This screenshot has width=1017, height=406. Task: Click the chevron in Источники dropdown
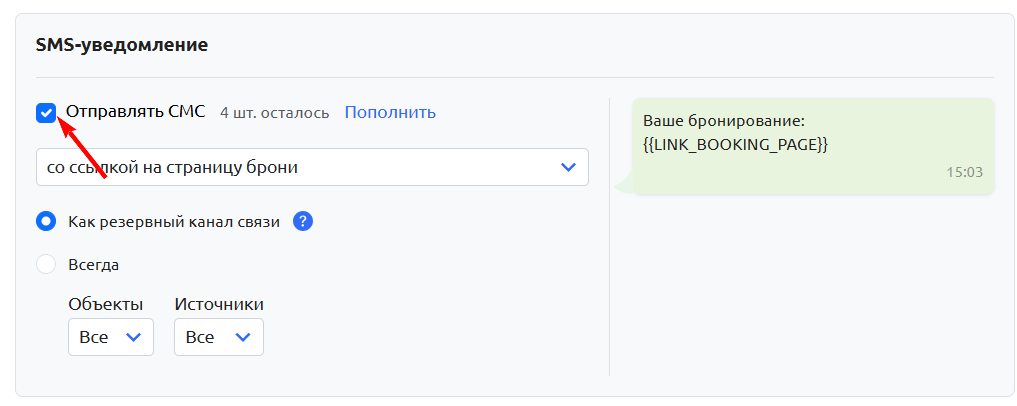[243, 337]
